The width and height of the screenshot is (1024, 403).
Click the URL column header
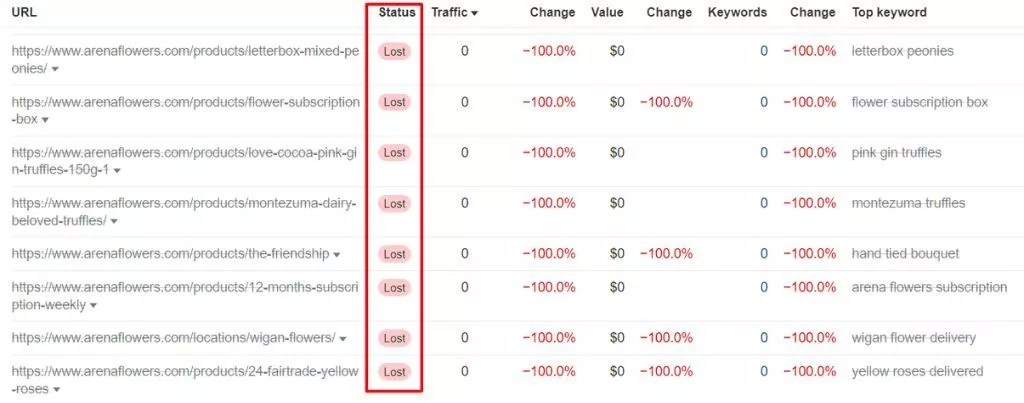click(x=24, y=13)
